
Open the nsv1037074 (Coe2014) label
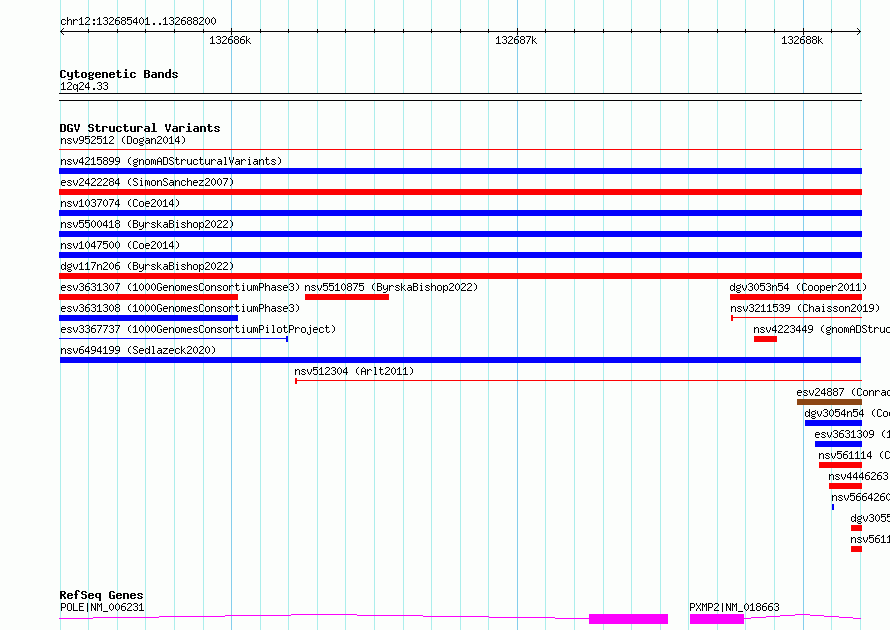pos(120,203)
